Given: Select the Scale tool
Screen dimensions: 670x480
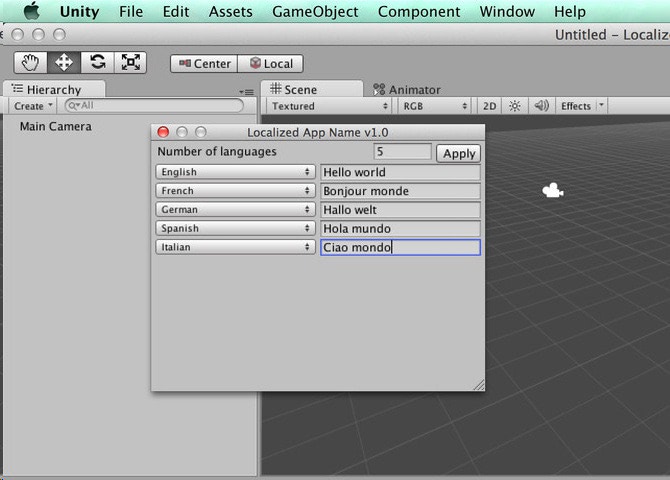Looking at the screenshot, I should pyautogui.click(x=130, y=62).
